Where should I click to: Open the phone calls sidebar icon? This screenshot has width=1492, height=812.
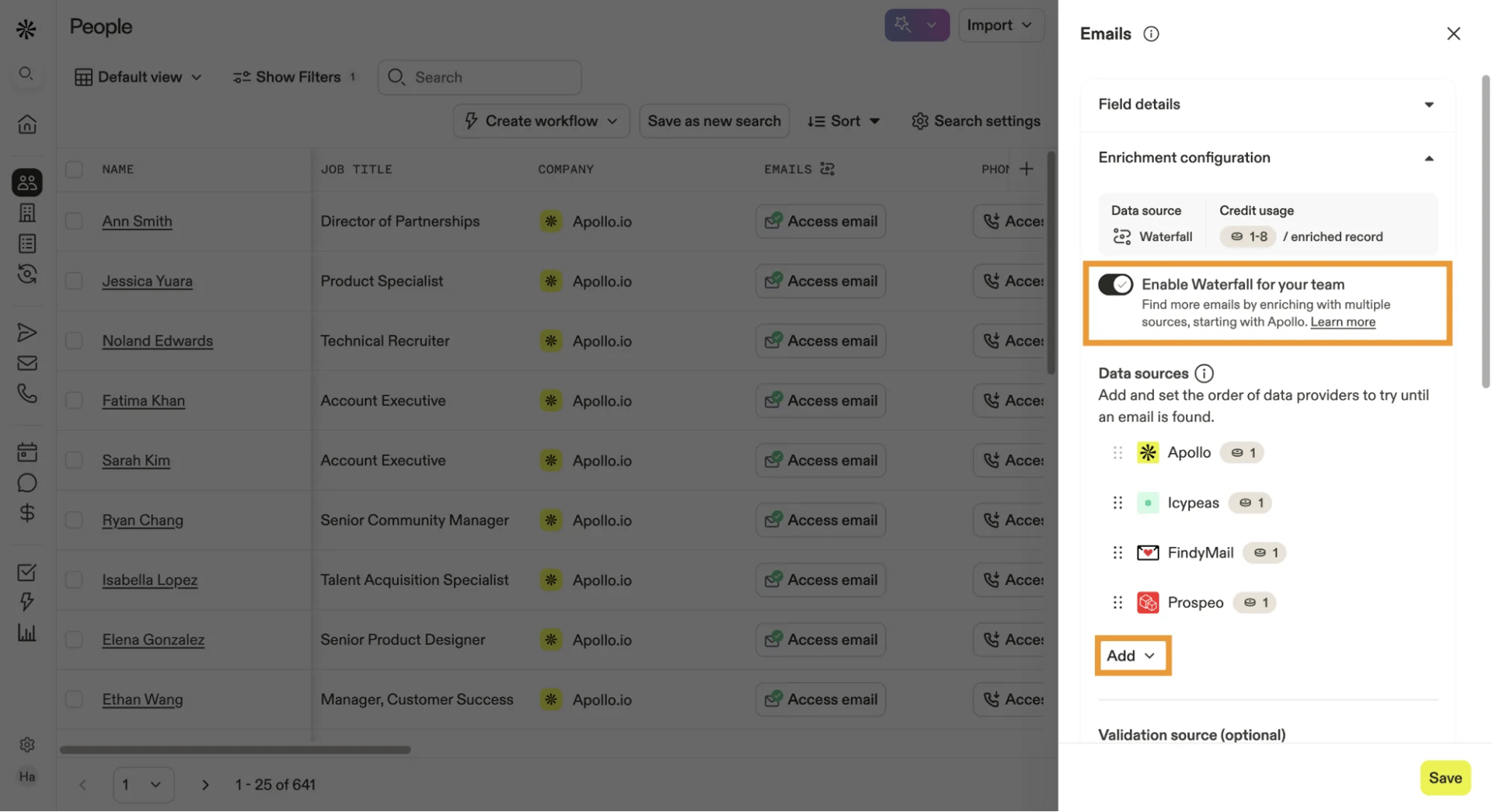26,393
